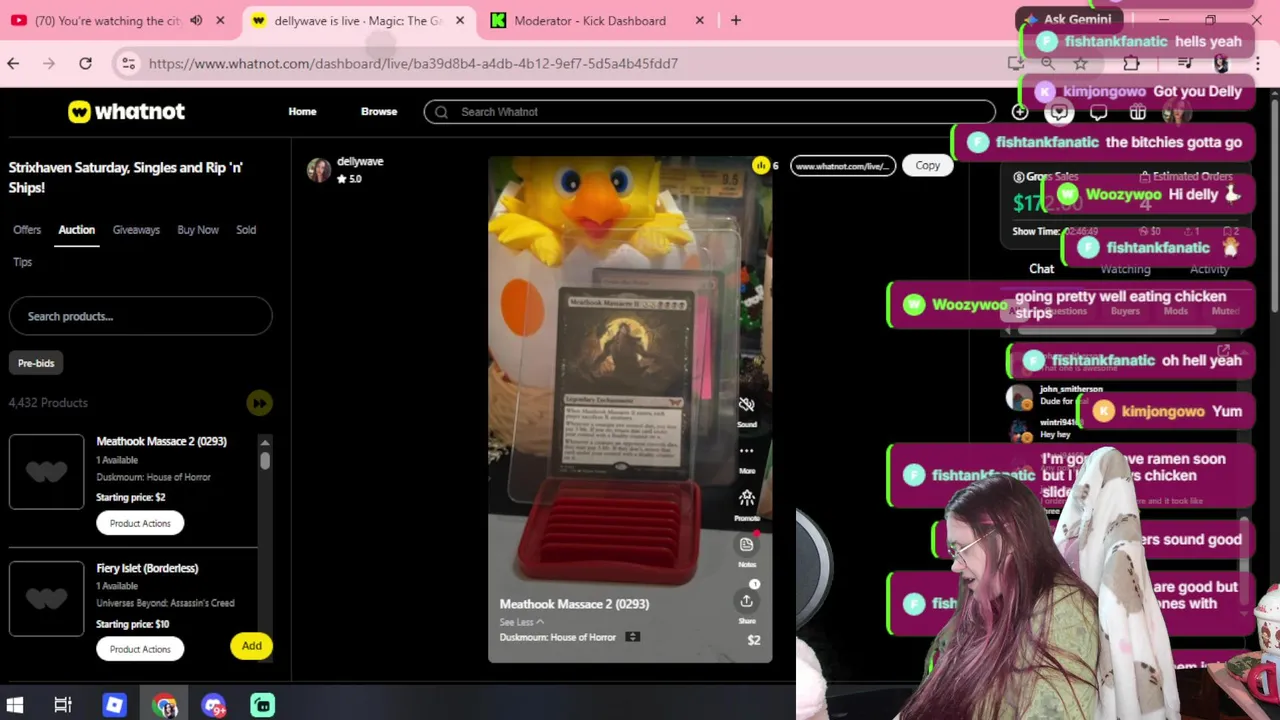Click the Pre-bids filter chip
This screenshot has height=720, width=1280.
36,363
